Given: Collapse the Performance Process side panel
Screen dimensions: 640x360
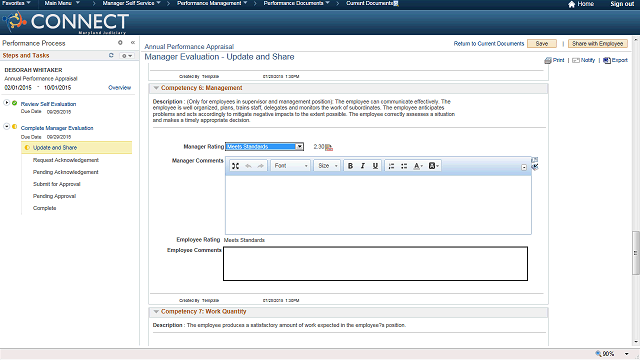Looking at the screenshot, I should click(x=133, y=42).
